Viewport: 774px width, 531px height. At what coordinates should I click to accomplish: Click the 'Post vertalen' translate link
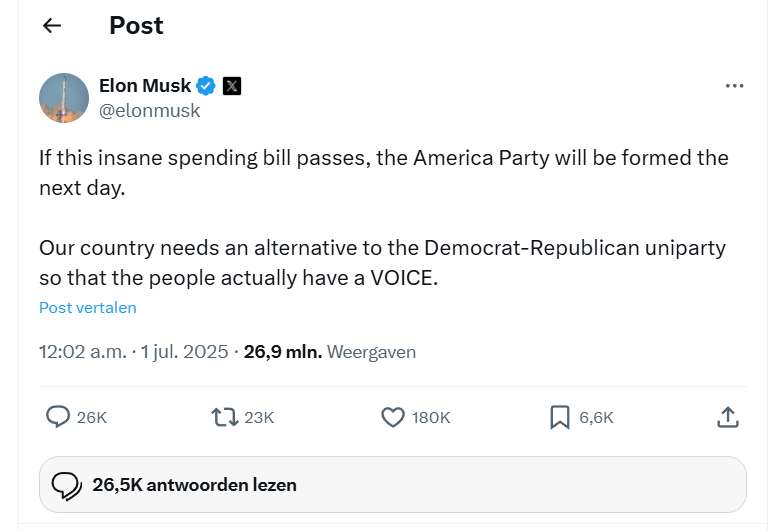click(88, 308)
